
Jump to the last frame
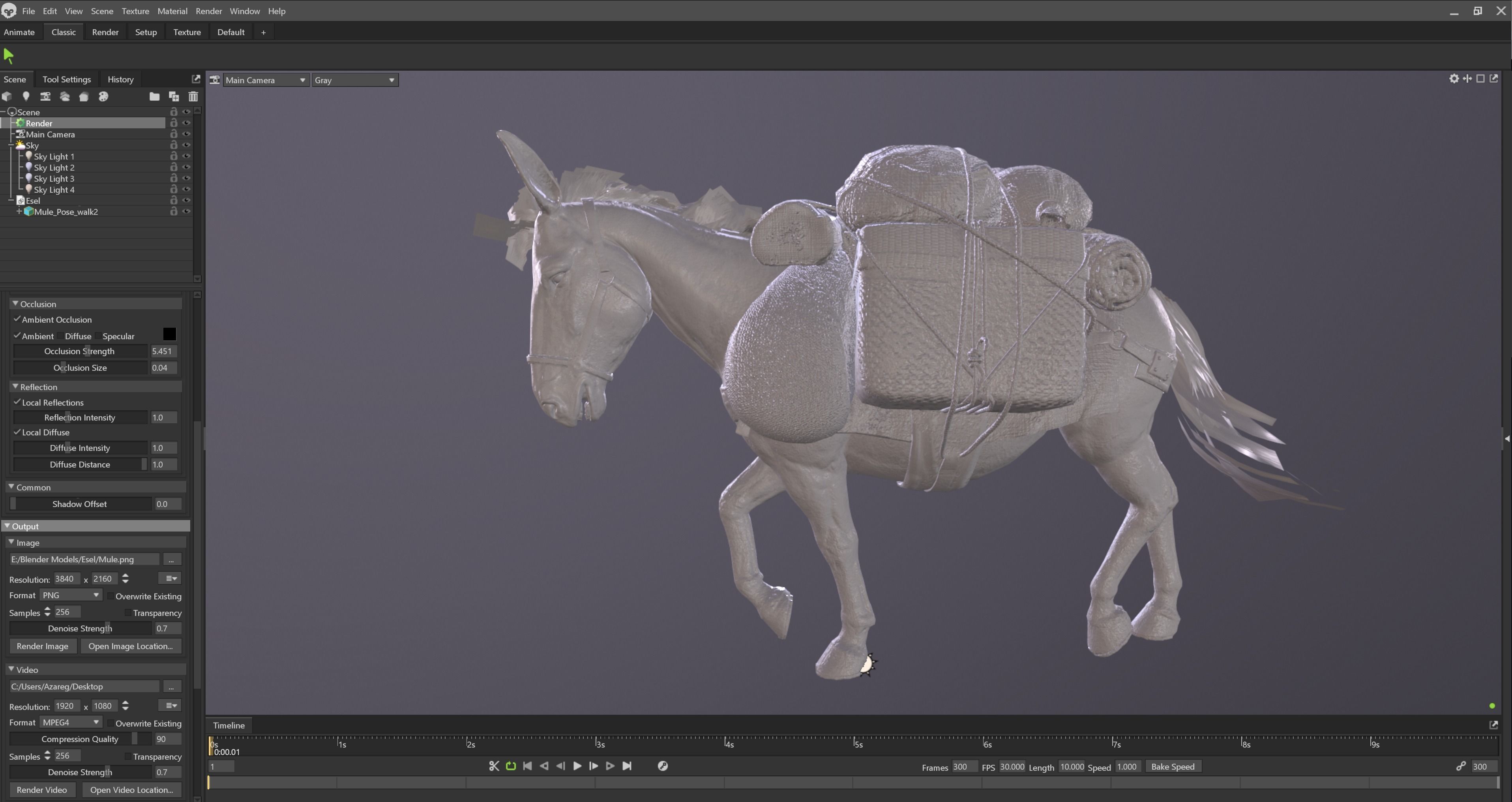pos(627,766)
